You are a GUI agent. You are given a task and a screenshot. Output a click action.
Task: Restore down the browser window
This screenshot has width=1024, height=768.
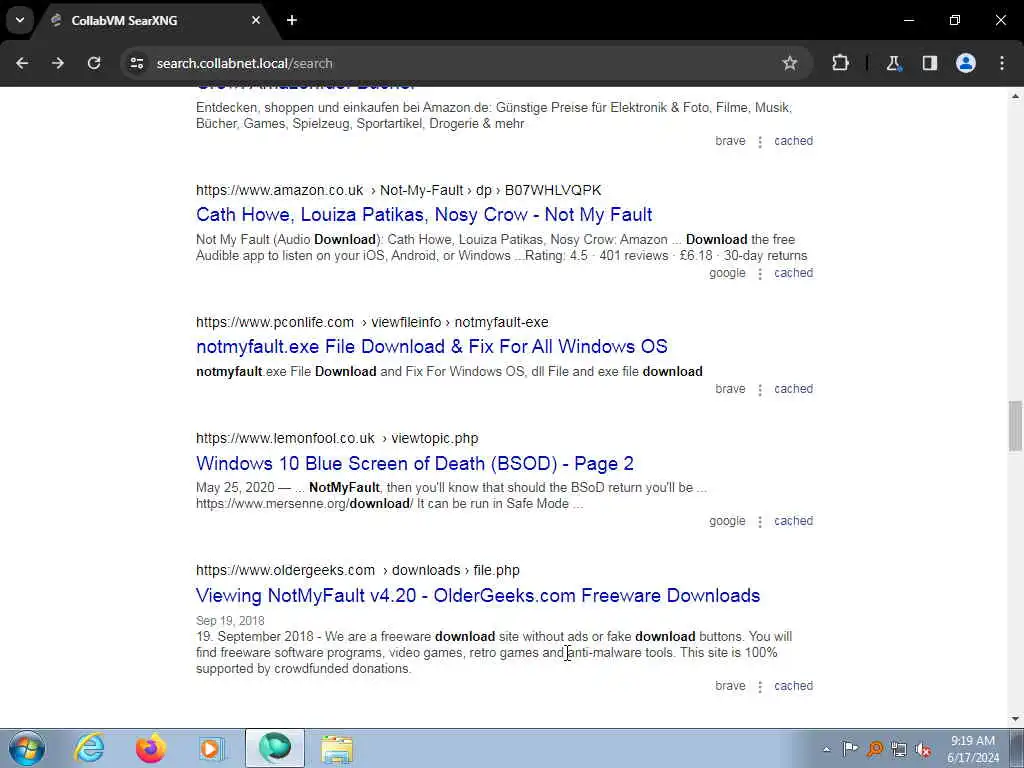(954, 20)
